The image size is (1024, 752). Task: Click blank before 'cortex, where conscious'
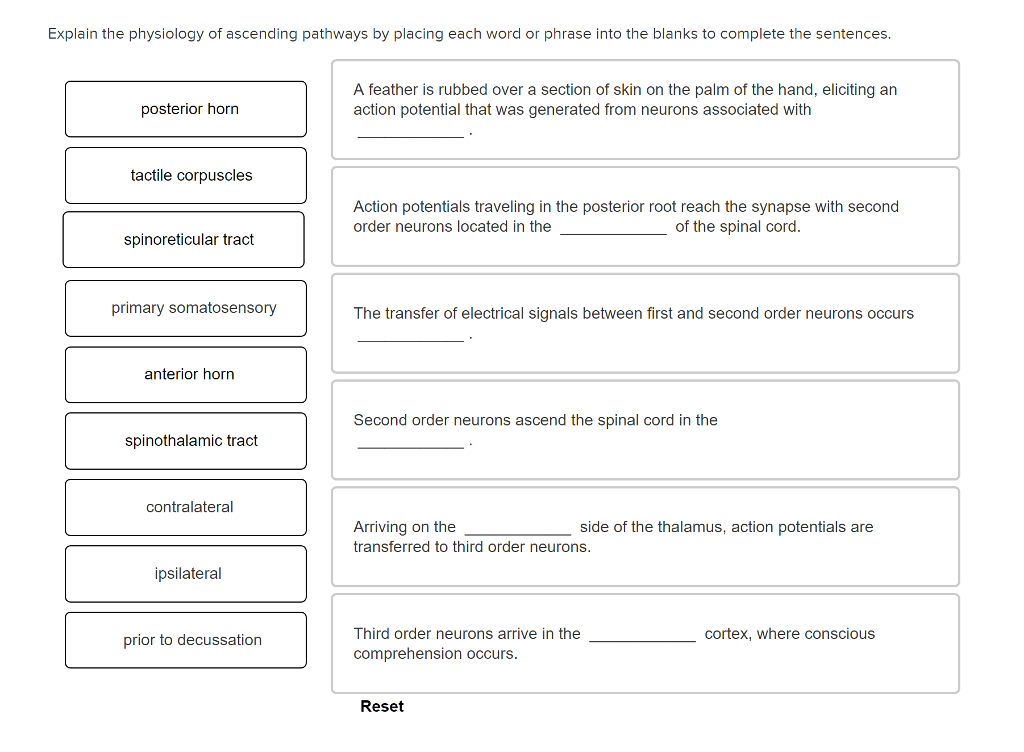click(x=642, y=635)
